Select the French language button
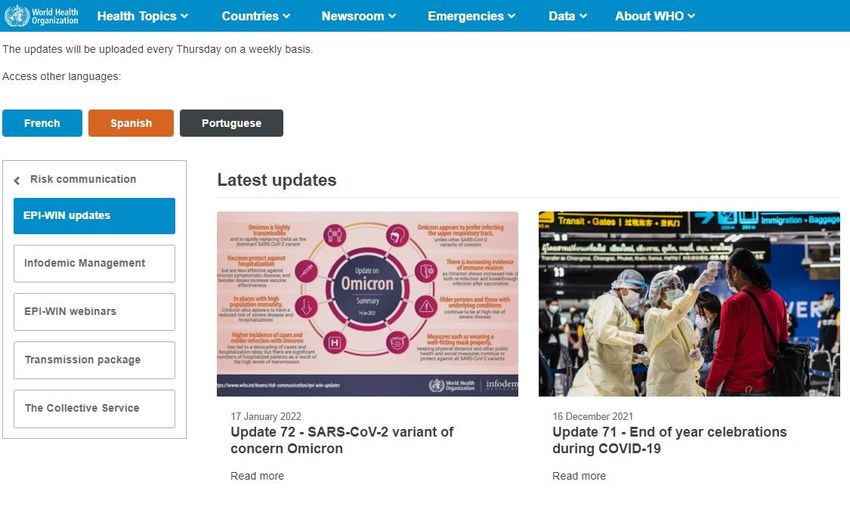The image size is (850, 531). tap(42, 123)
